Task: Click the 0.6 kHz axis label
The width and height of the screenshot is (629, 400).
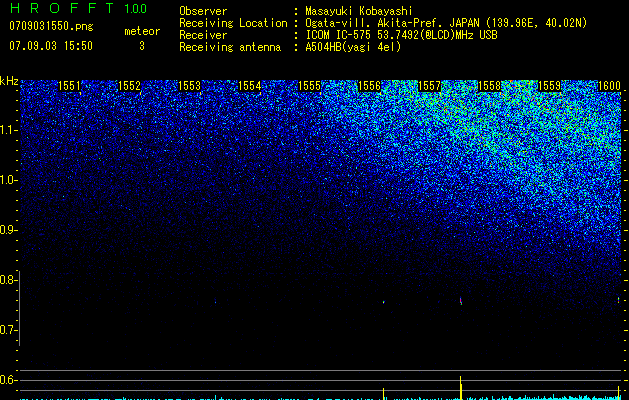Action: (8, 380)
